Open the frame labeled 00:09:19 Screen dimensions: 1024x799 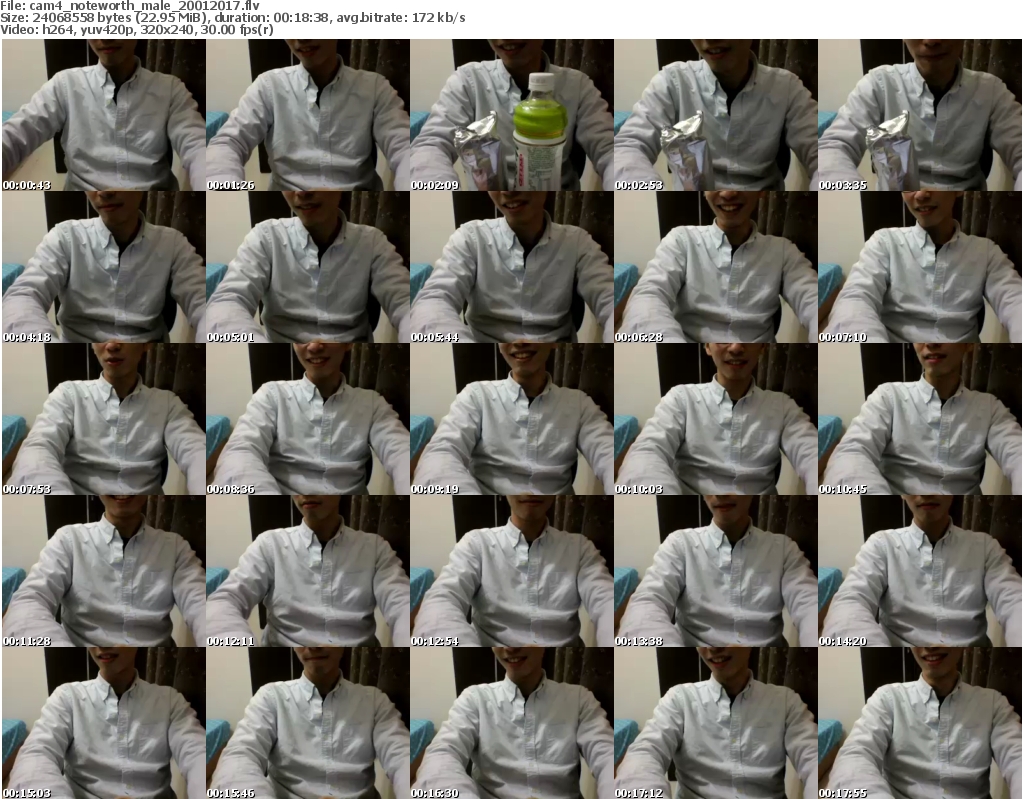coord(512,419)
